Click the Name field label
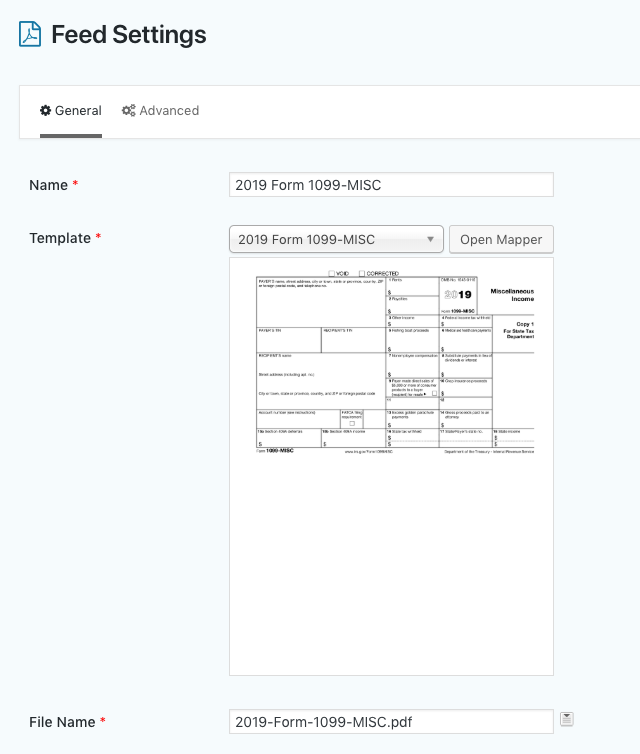Image resolution: width=640 pixels, height=754 pixels. pyautogui.click(x=49, y=185)
